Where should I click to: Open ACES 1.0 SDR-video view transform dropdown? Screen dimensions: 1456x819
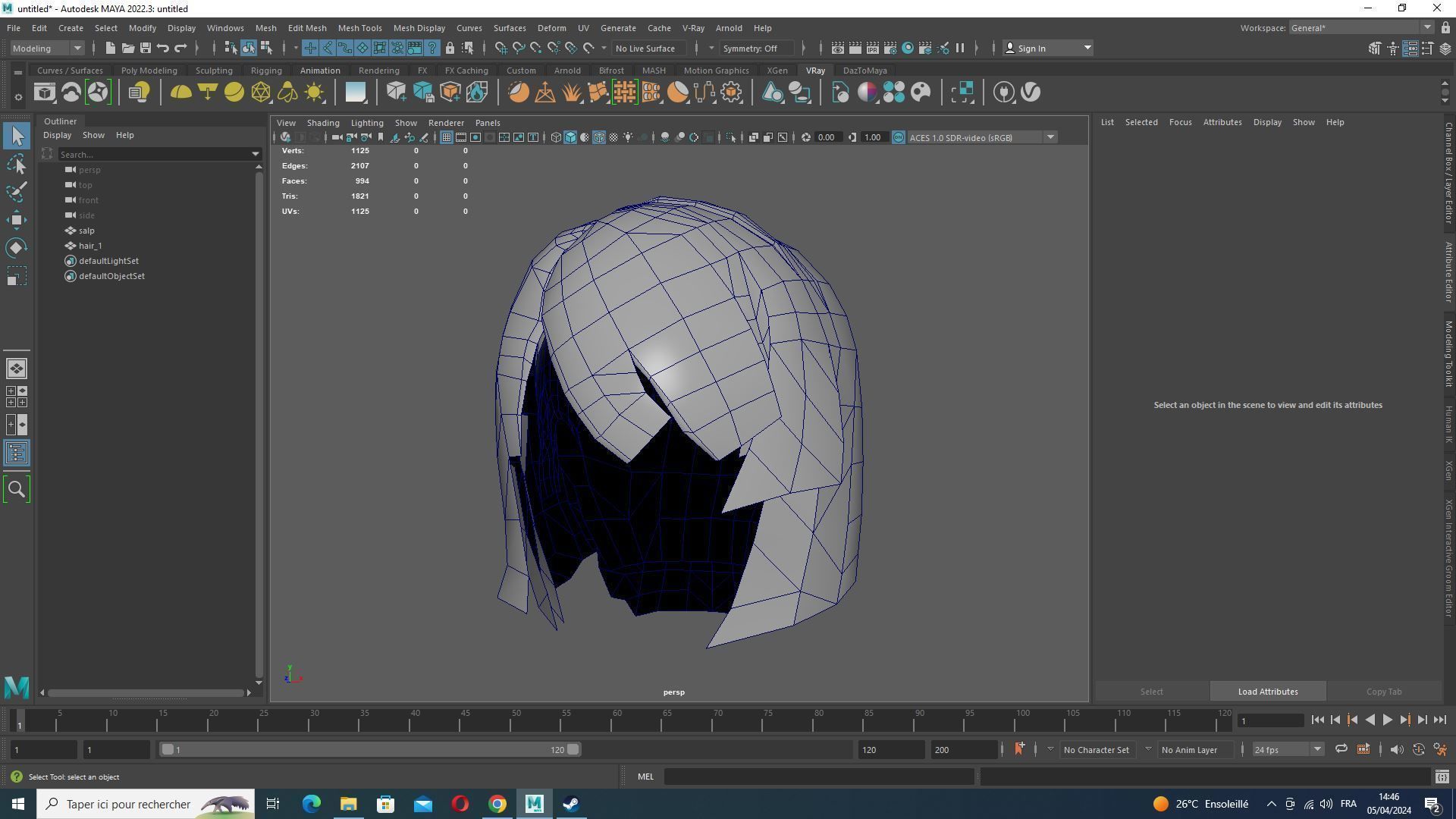pos(982,138)
